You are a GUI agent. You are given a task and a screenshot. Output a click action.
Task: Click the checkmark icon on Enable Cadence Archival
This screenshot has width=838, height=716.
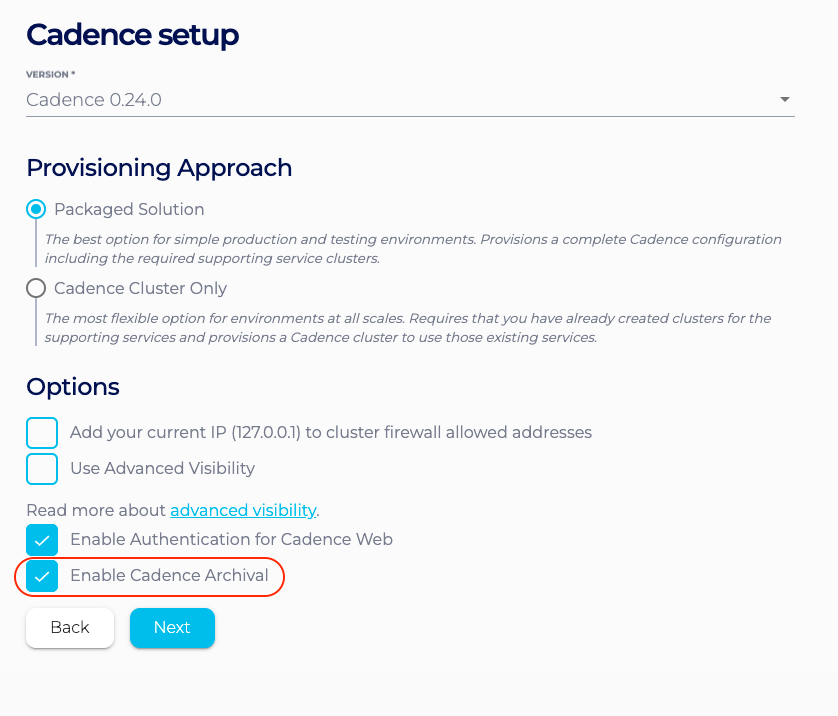(41, 577)
